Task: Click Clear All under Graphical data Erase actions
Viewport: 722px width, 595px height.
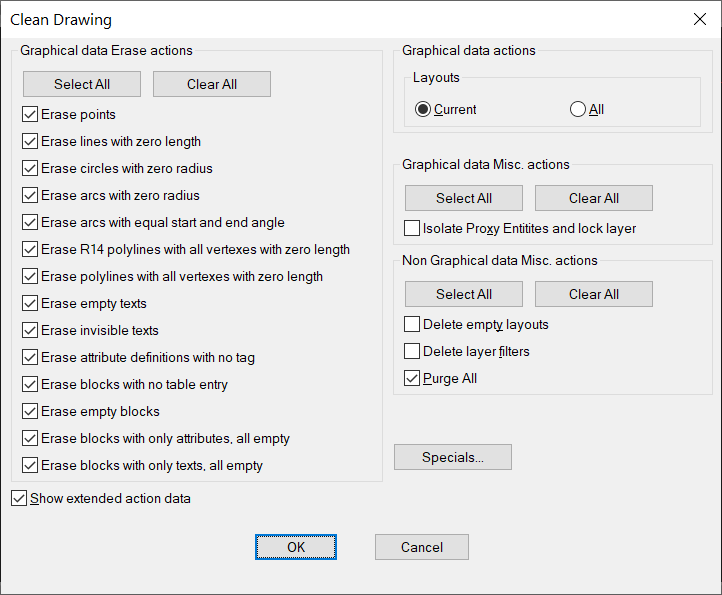Action: [212, 84]
